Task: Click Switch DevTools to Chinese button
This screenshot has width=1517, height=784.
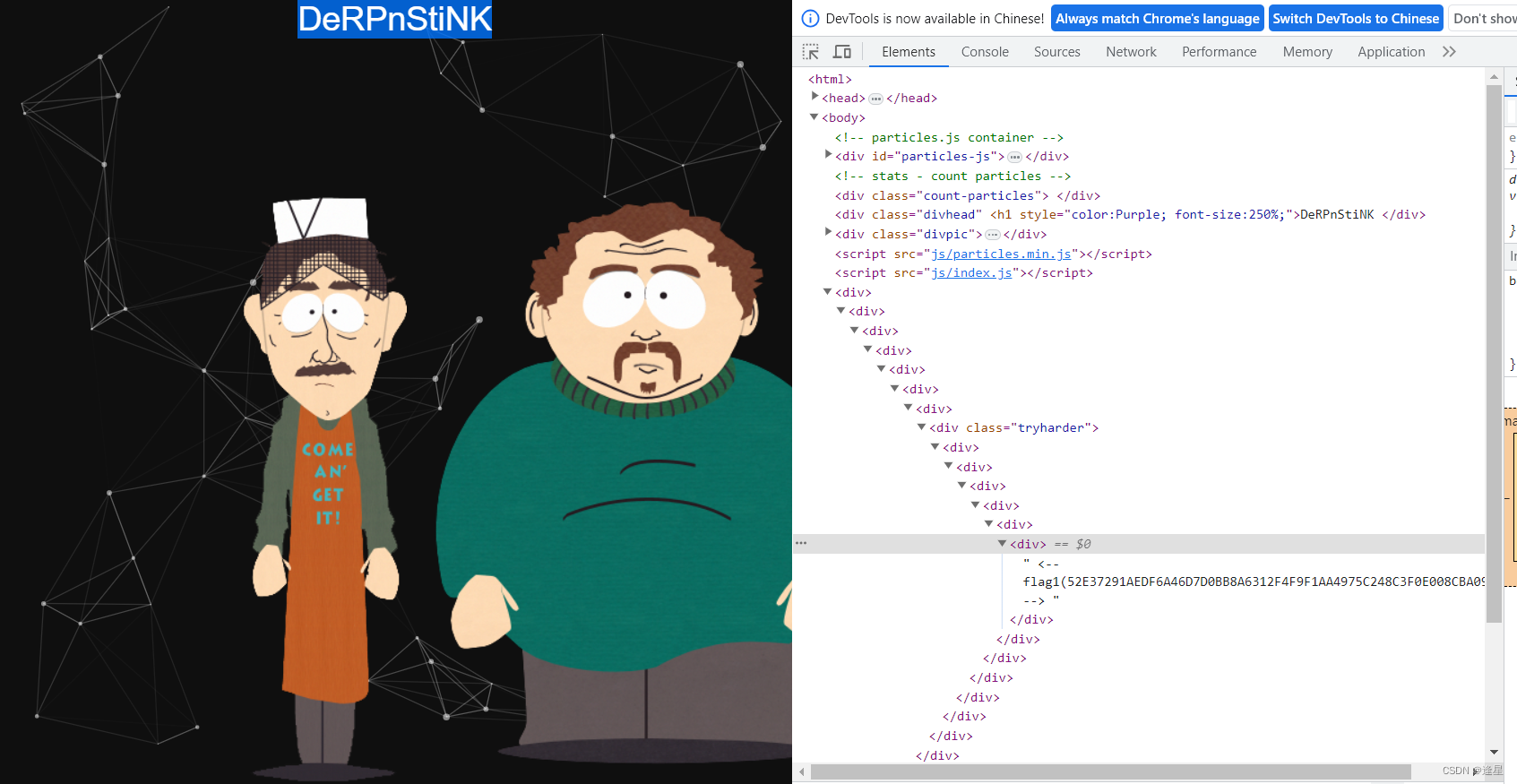Action: pos(1356,19)
